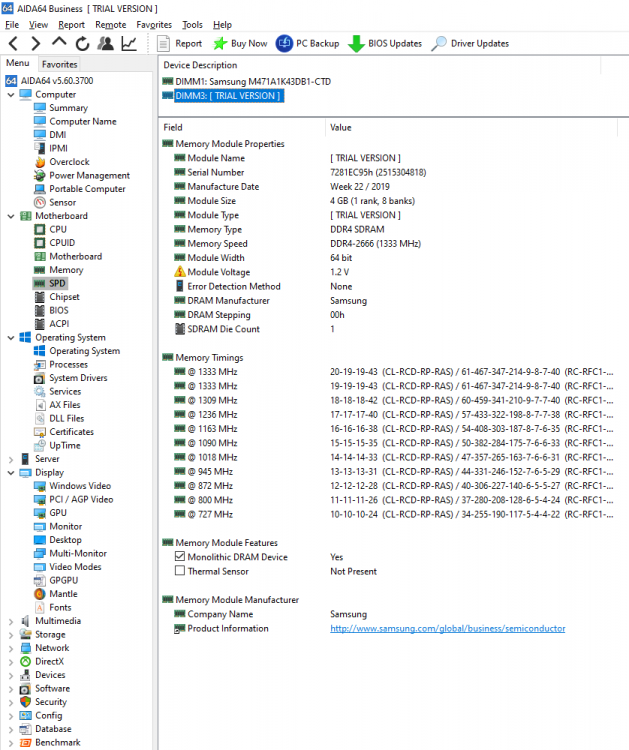Open the Report menu

pyautogui.click(x=71, y=24)
